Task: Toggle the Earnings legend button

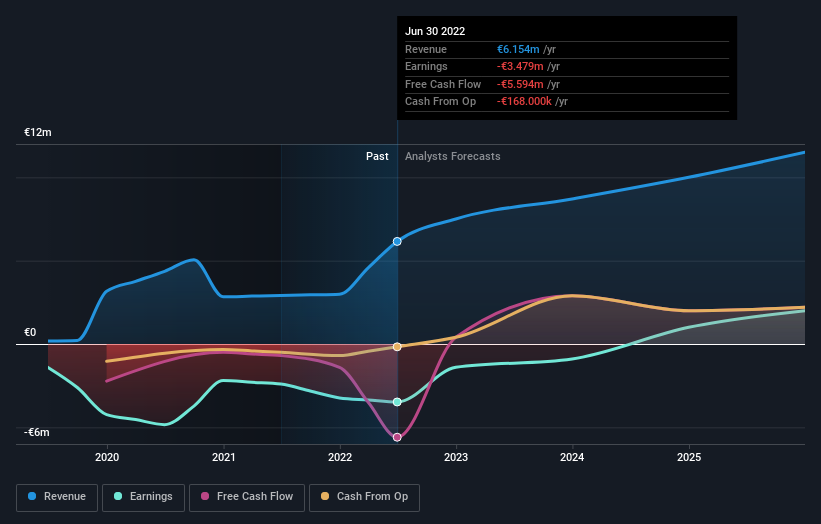Action: tap(143, 497)
